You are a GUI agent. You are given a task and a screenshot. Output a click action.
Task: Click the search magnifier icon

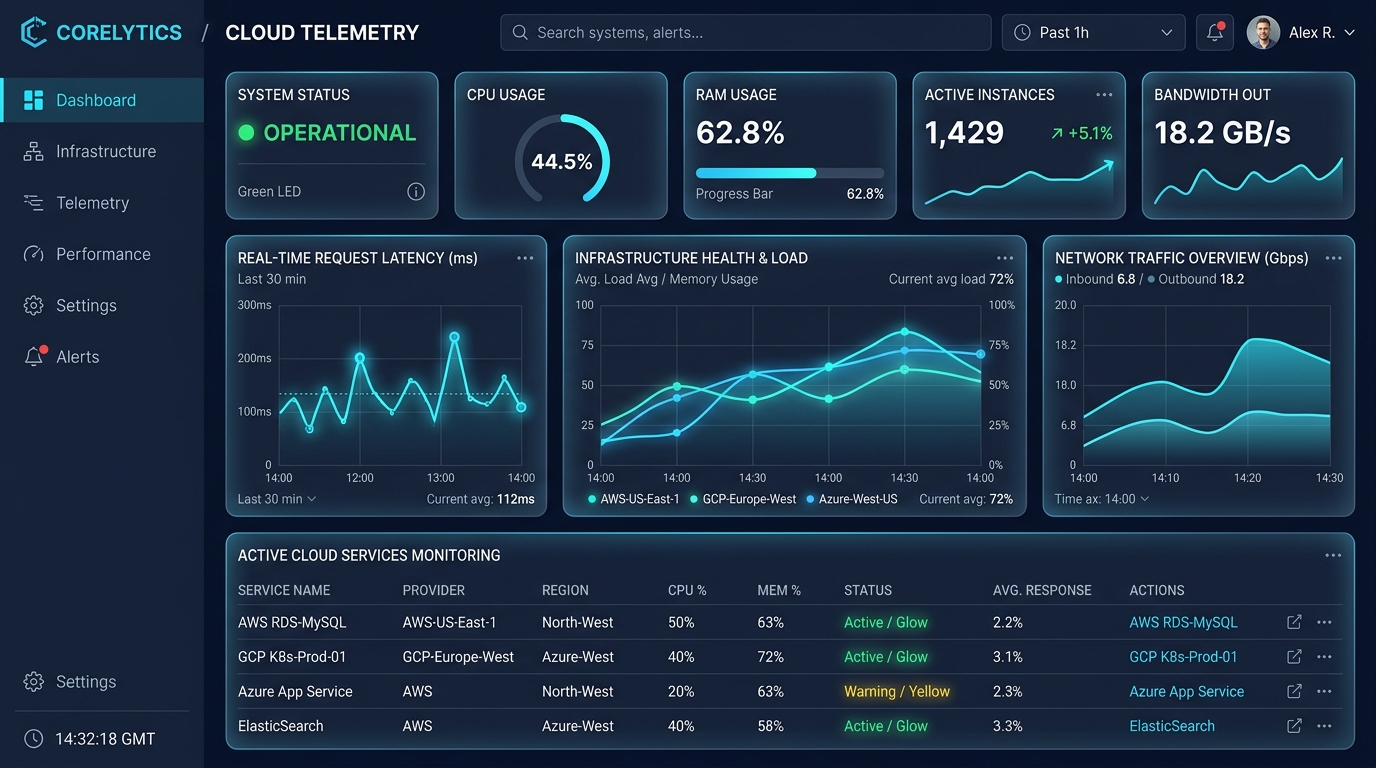tap(520, 32)
